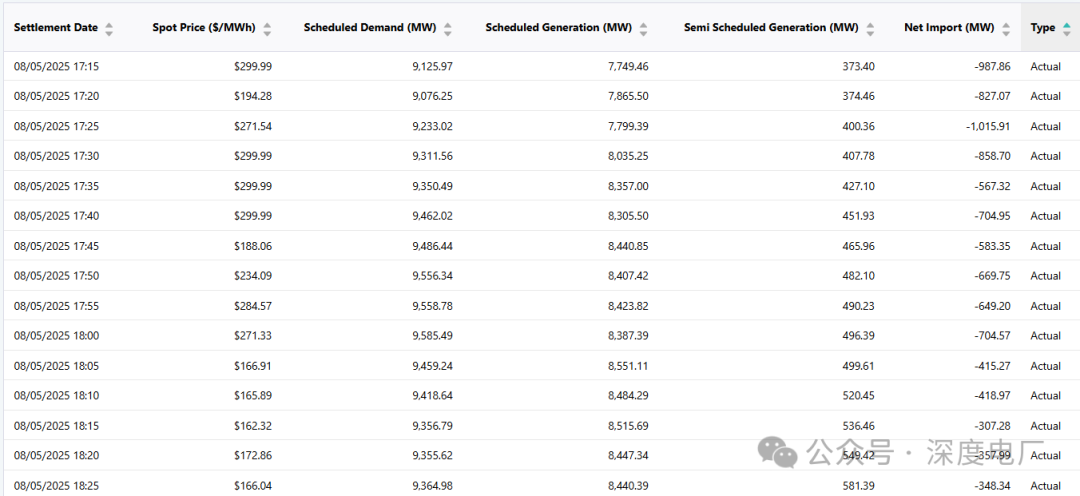The width and height of the screenshot is (1080, 496).
Task: Select the Type column header text
Action: 1043,28
